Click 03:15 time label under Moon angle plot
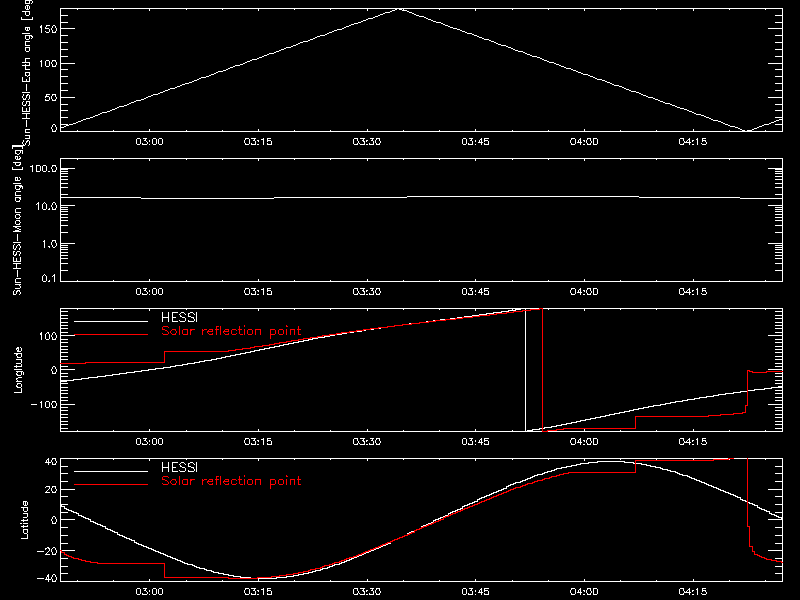The height and width of the screenshot is (600, 800). tap(258, 291)
